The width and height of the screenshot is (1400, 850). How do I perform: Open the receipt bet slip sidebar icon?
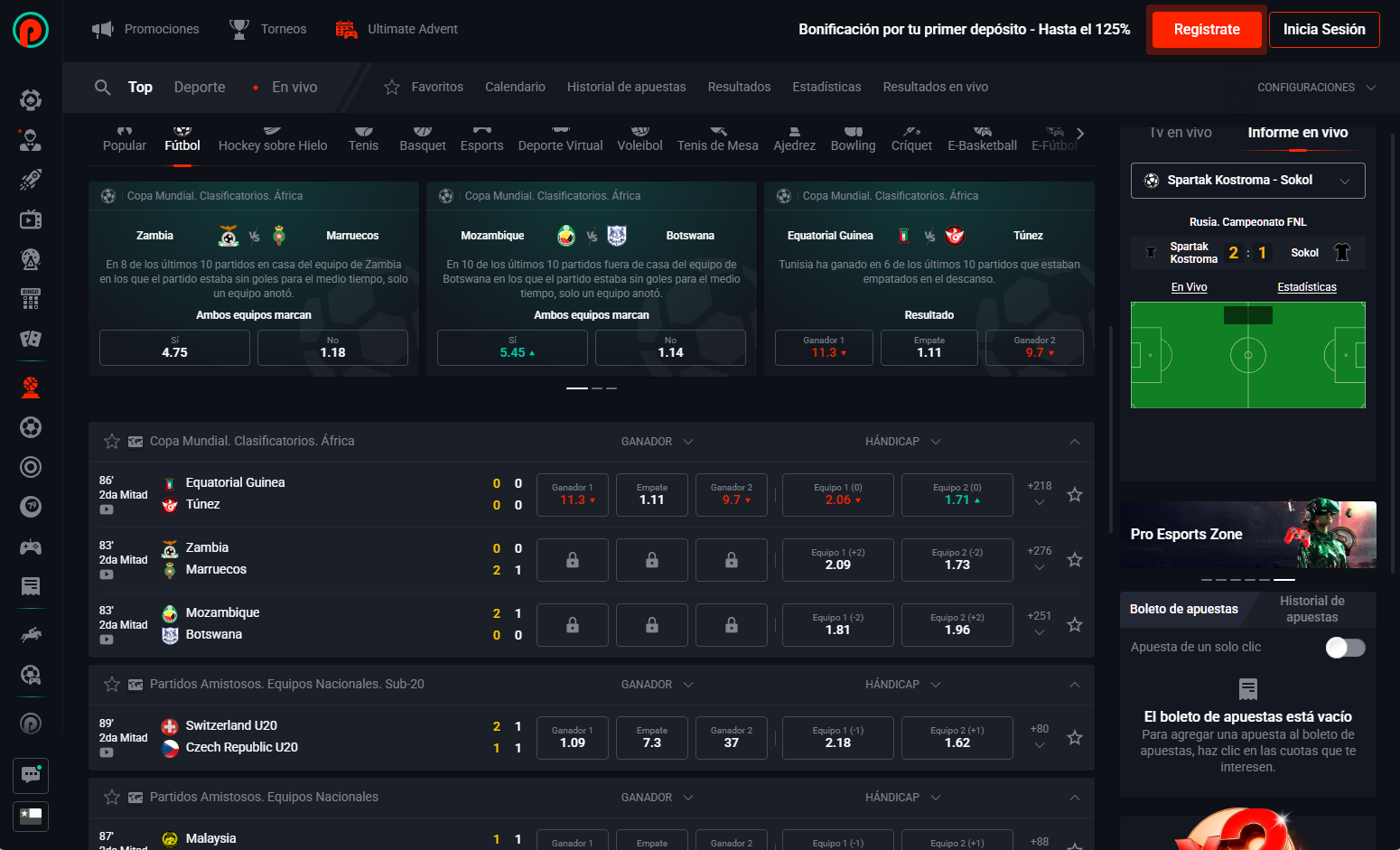tap(31, 586)
